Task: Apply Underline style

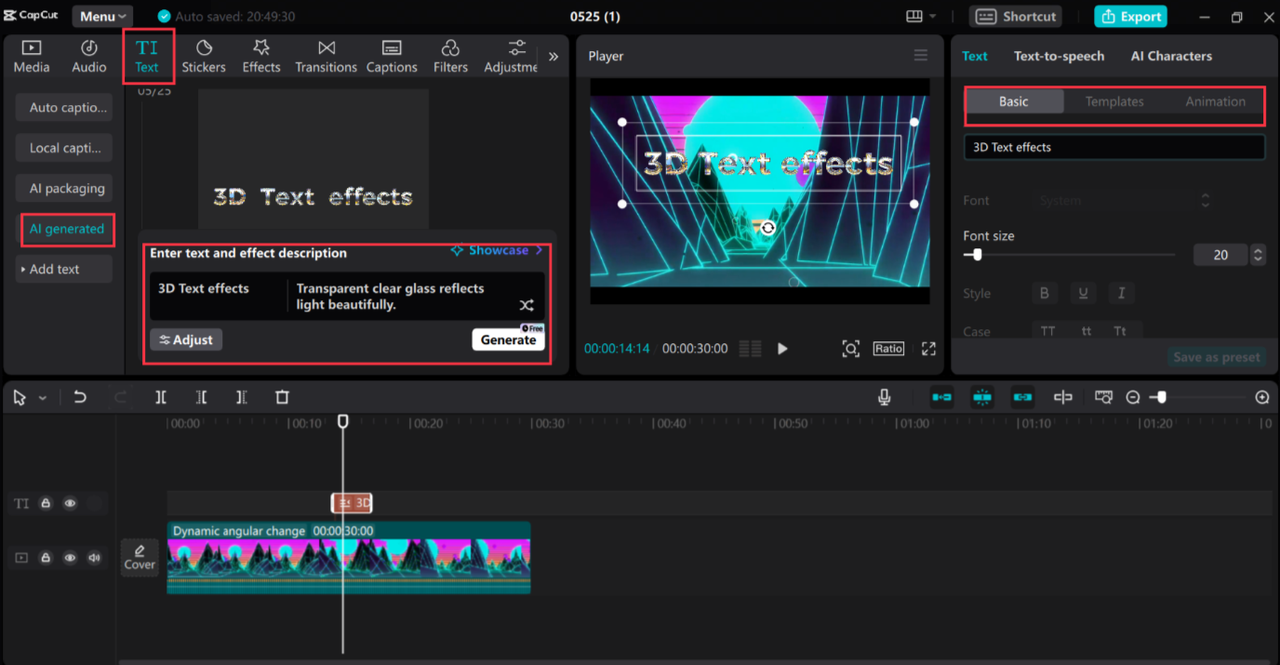Action: point(1082,293)
